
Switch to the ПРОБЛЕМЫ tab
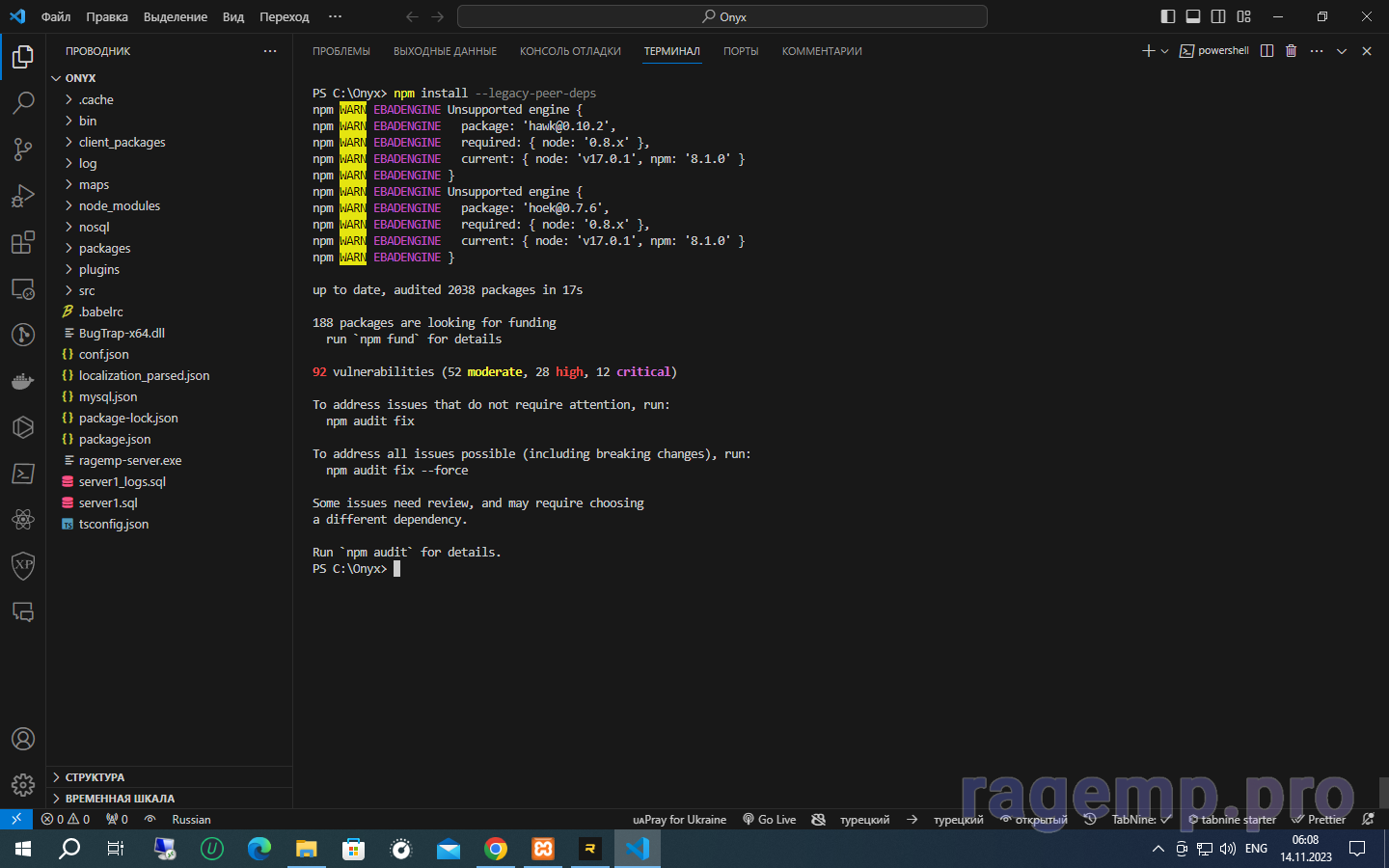(x=340, y=51)
